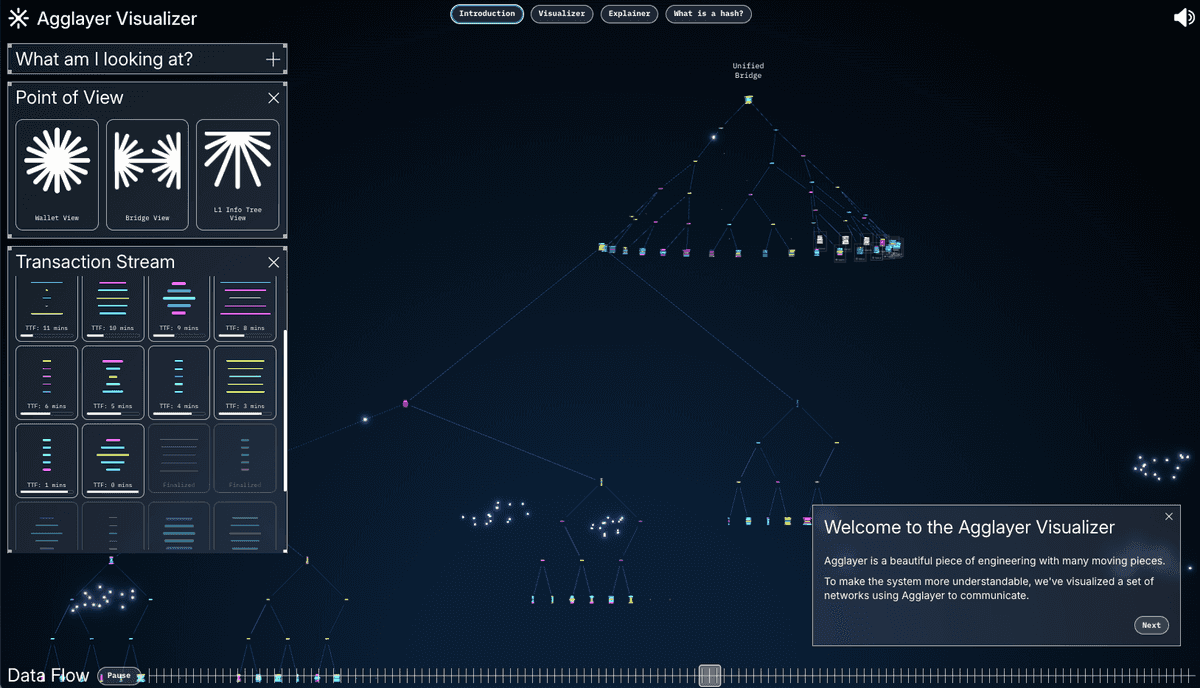Expand the What am I looking at panel
Image resolution: width=1200 pixels, height=688 pixels.
[x=273, y=59]
